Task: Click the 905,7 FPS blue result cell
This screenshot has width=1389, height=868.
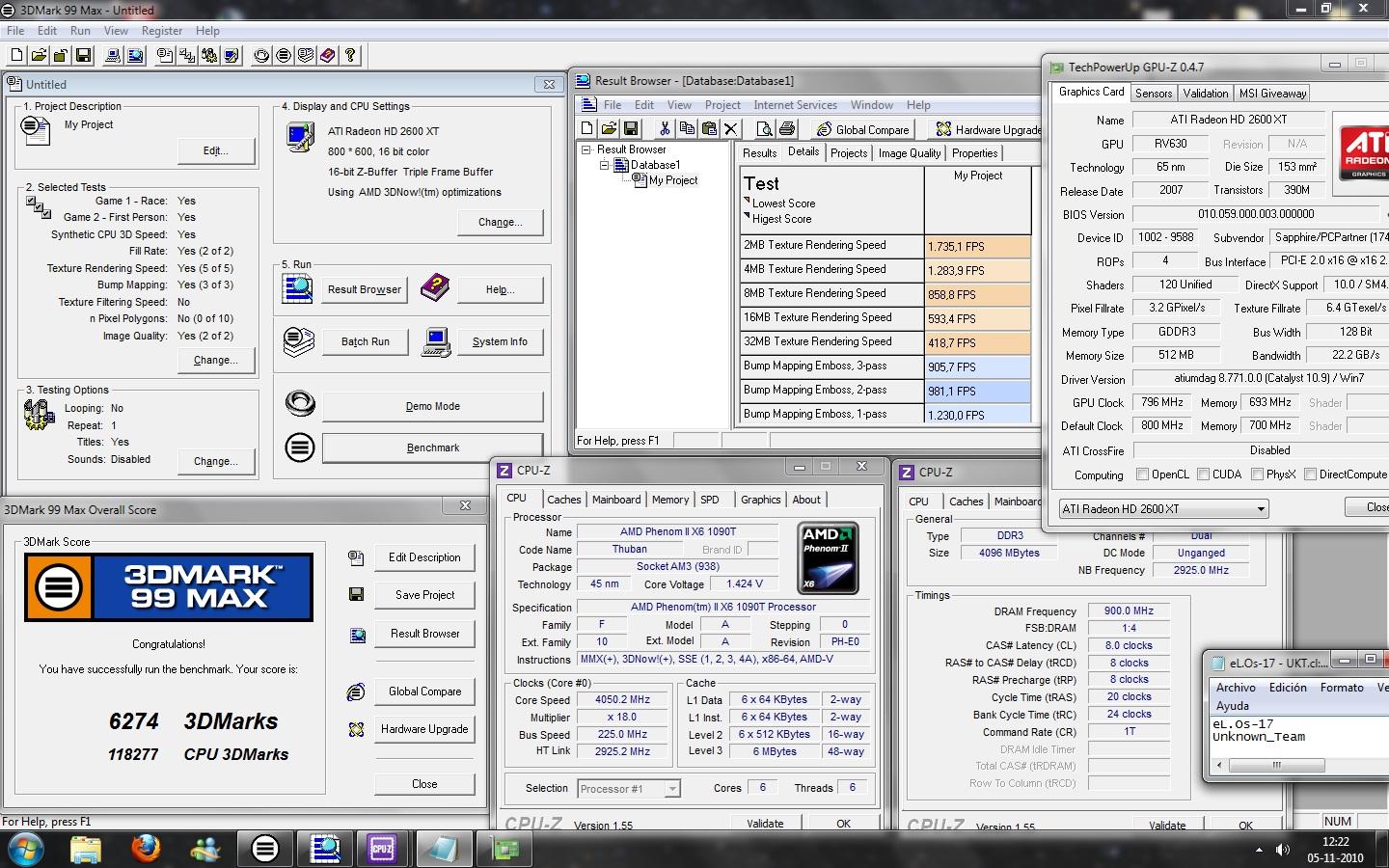Action: (977, 366)
